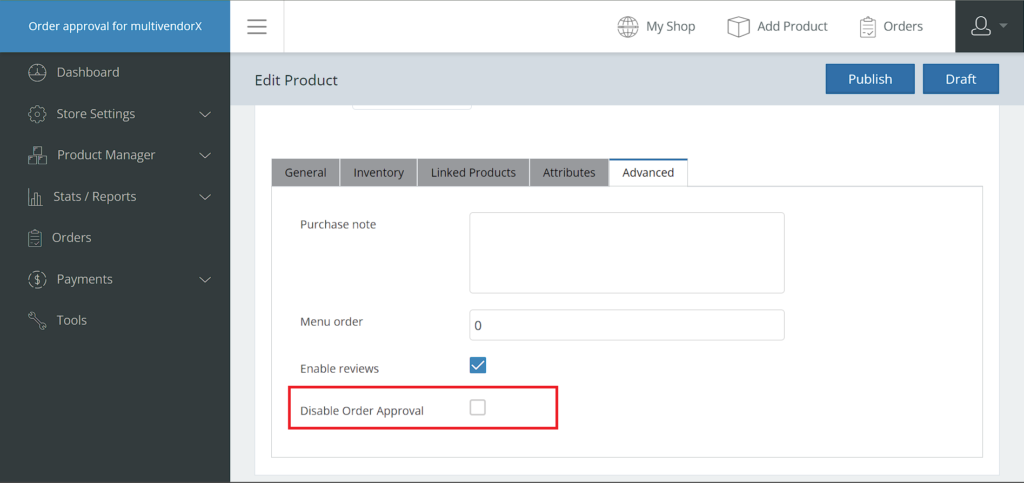Select the sidebar Orders clipboard icon
The height and width of the screenshot is (483, 1024).
click(35, 238)
